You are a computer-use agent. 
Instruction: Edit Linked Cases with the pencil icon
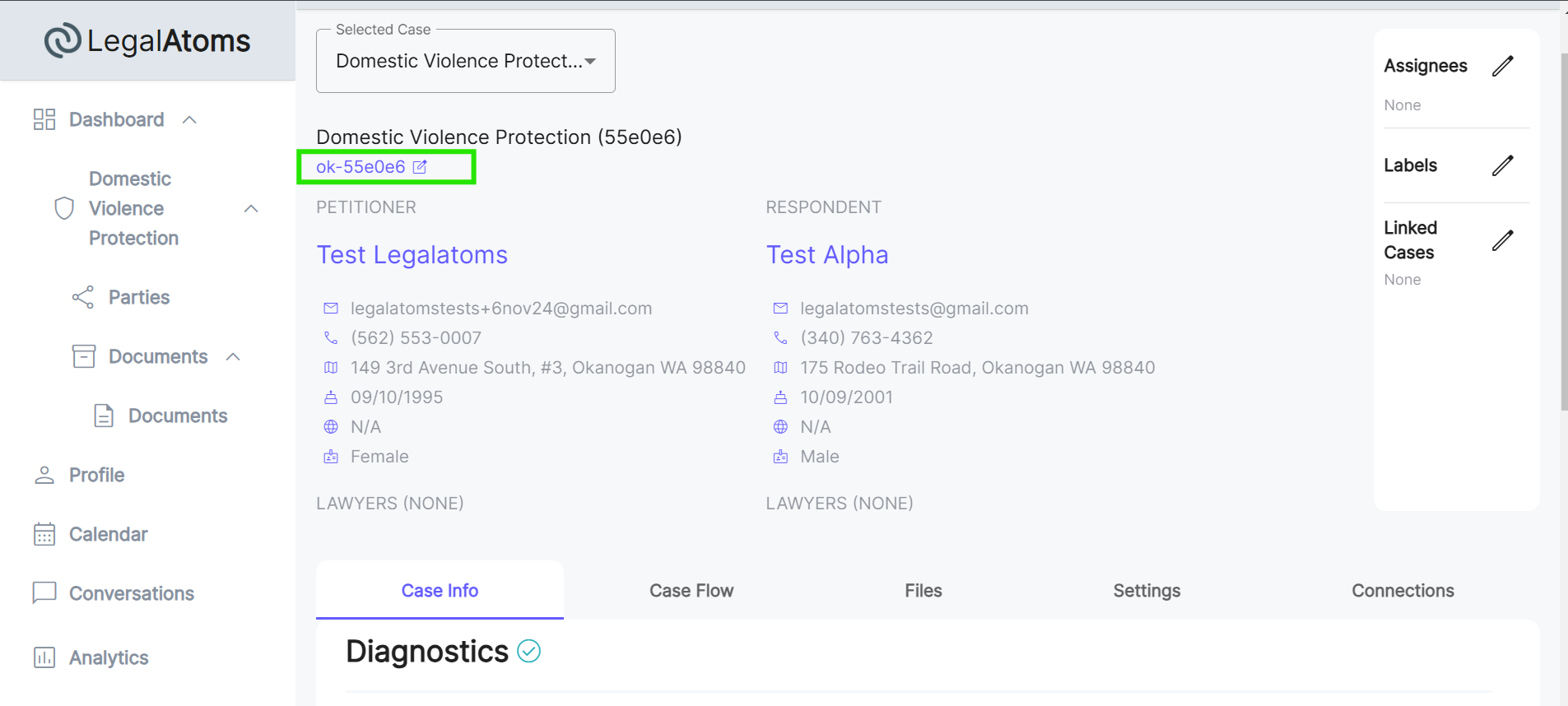(x=1502, y=240)
